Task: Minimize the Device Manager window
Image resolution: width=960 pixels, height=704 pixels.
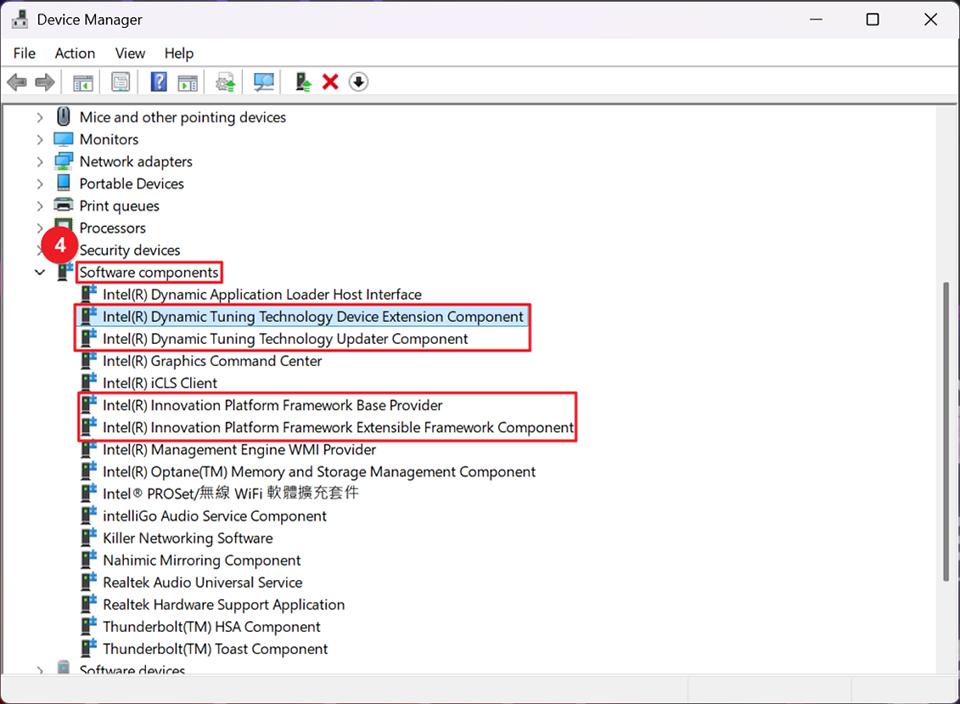Action: (x=816, y=20)
